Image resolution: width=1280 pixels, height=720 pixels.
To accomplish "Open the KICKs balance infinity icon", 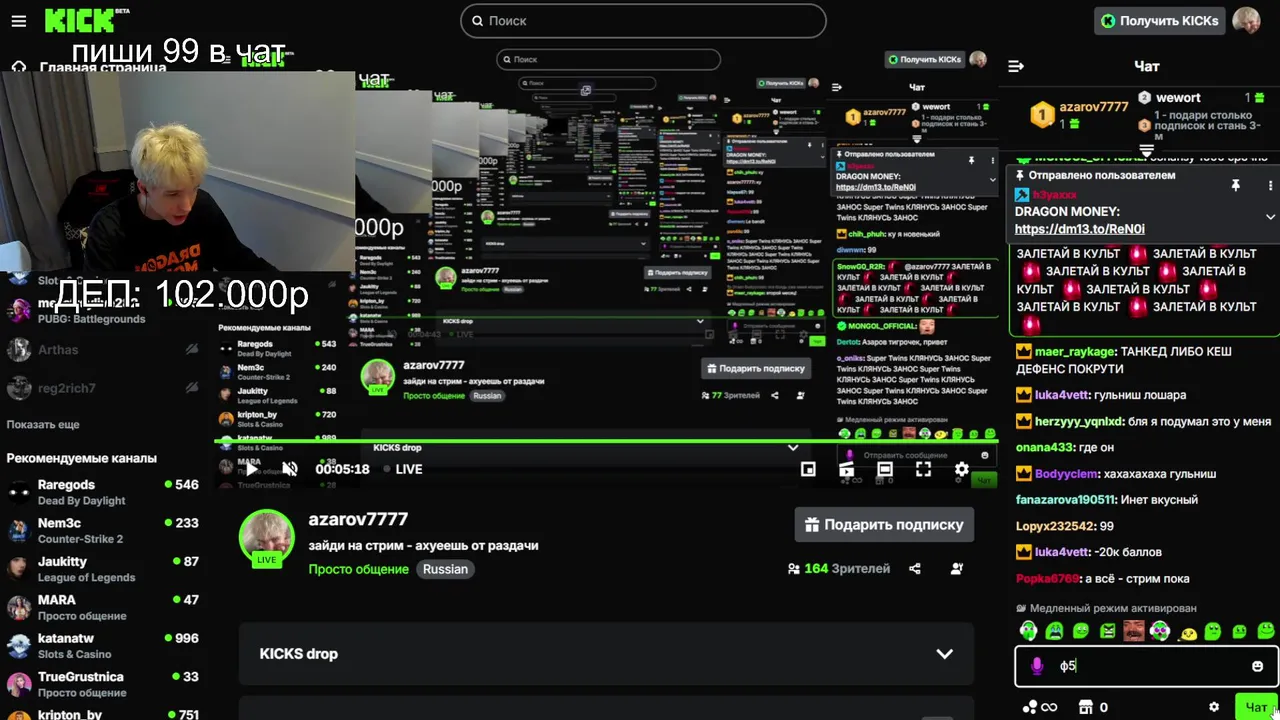I will point(1039,707).
